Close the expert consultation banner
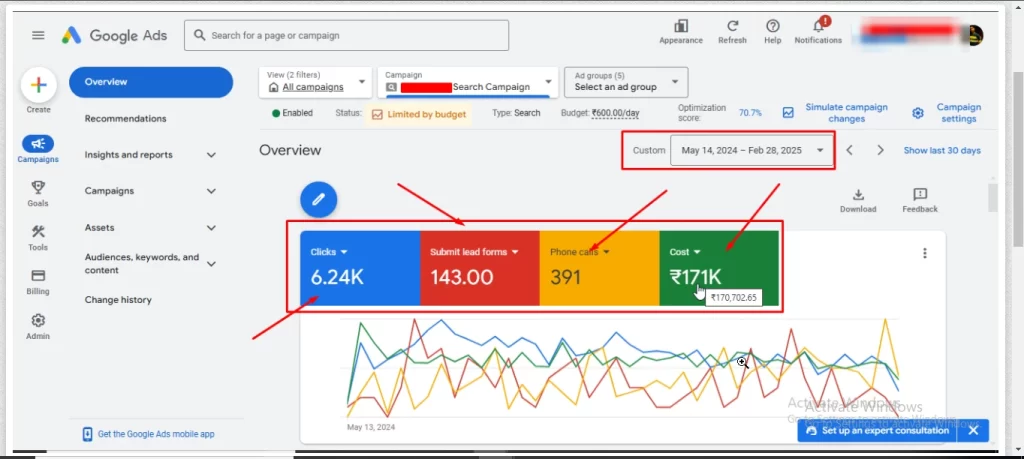Screen dimensions: 1024x459 (x=973, y=431)
